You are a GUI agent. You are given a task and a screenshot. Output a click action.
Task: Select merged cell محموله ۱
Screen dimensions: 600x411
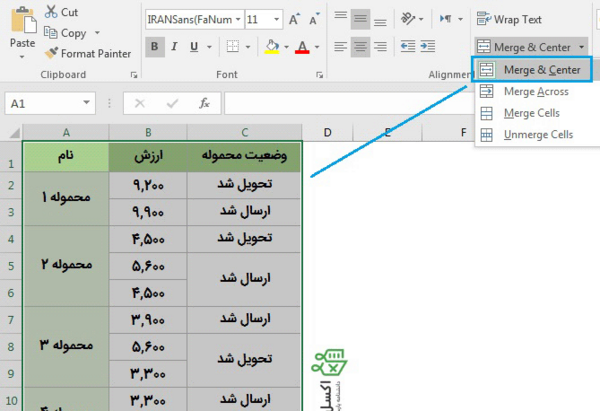pos(66,198)
